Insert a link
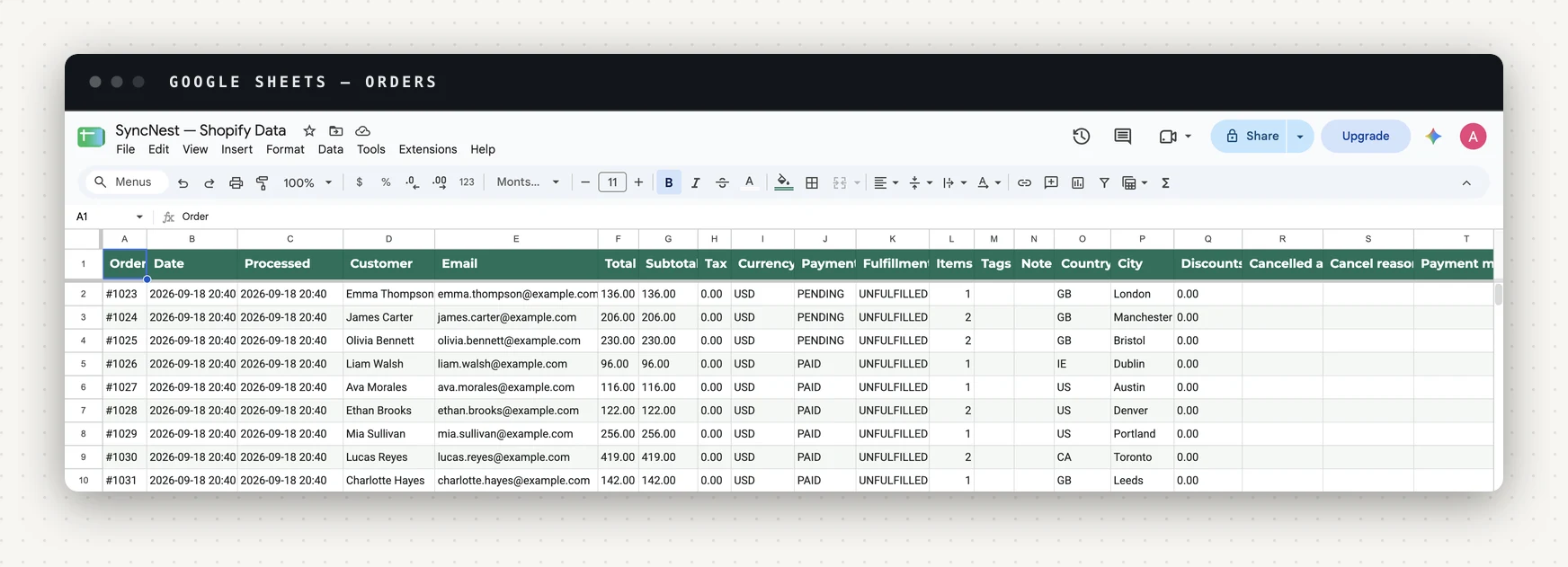Screen dimensions: 1568x567 [1024, 182]
